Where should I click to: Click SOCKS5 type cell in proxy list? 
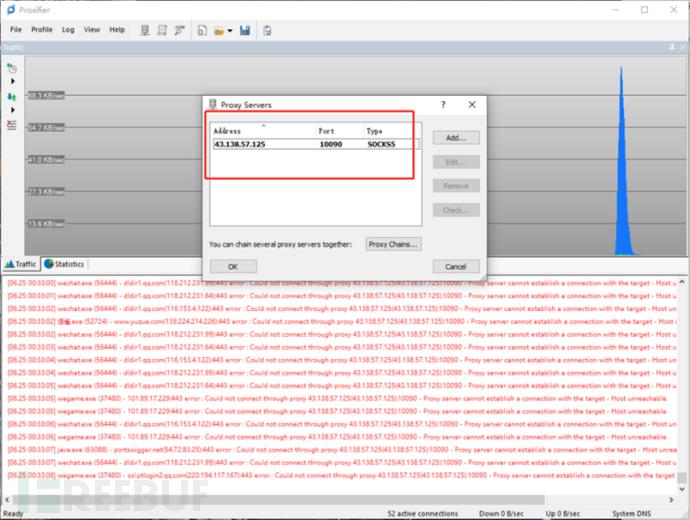click(382, 144)
